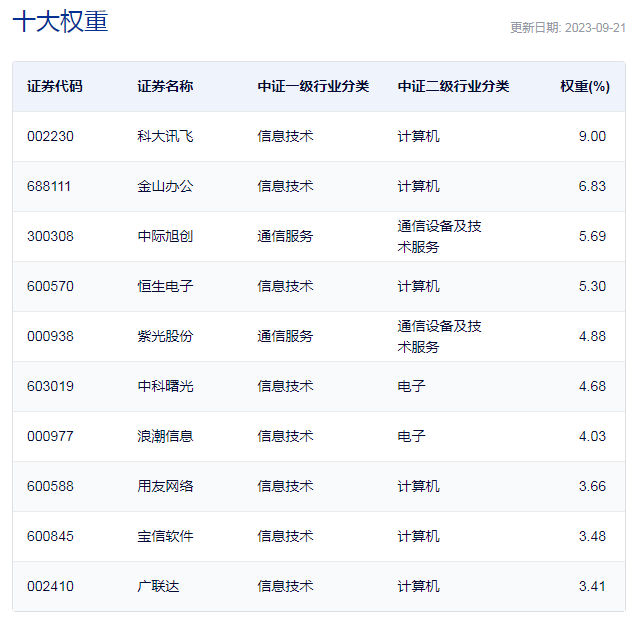
Task: Click the weight value 5.30
Action: click(x=592, y=286)
